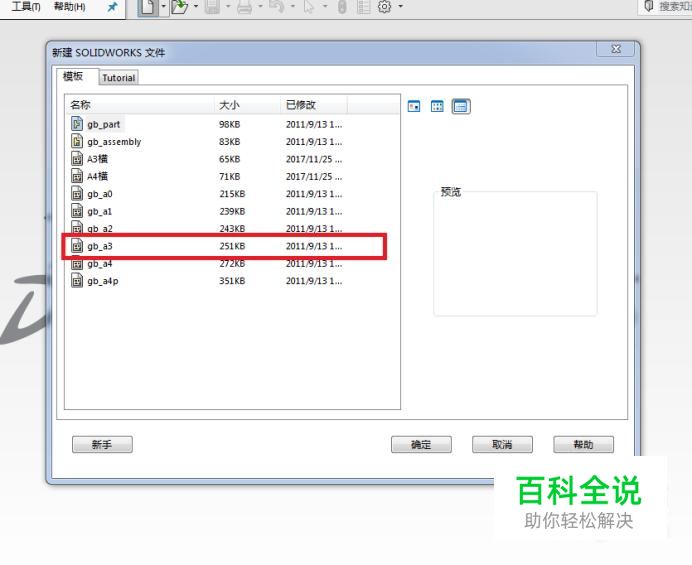Screen dimensions: 692x565
Task: Switch to large icons view
Action: pos(414,106)
